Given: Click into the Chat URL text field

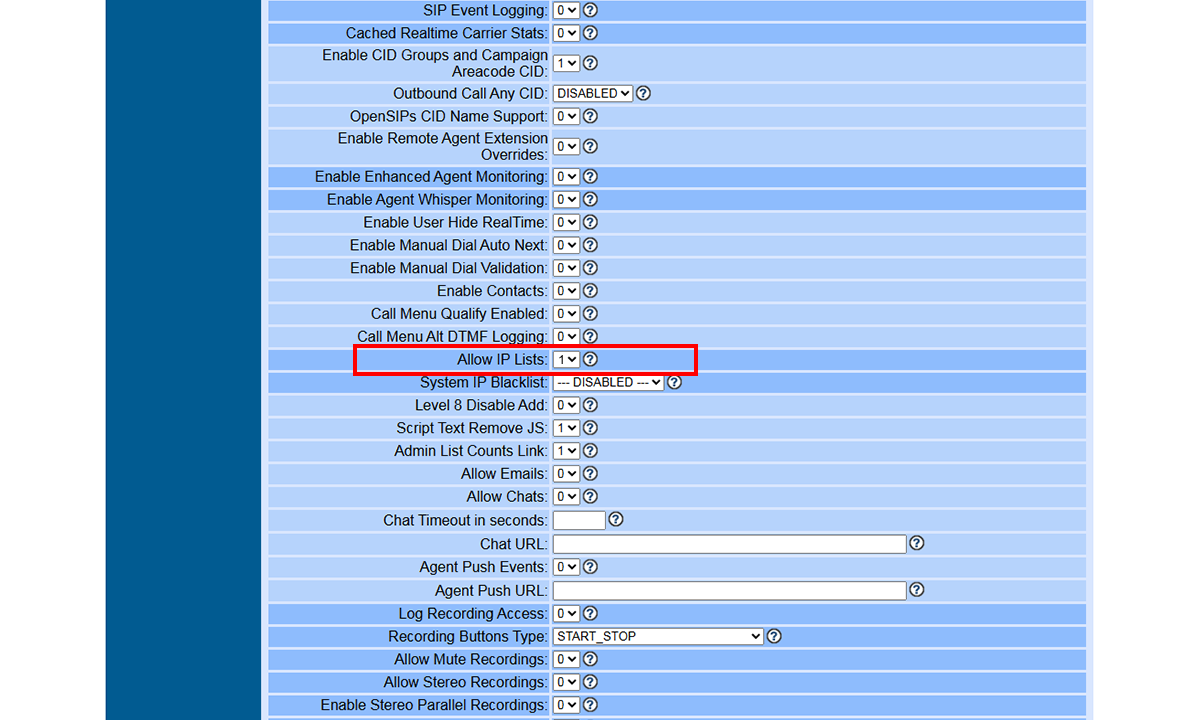Looking at the screenshot, I should point(729,543).
